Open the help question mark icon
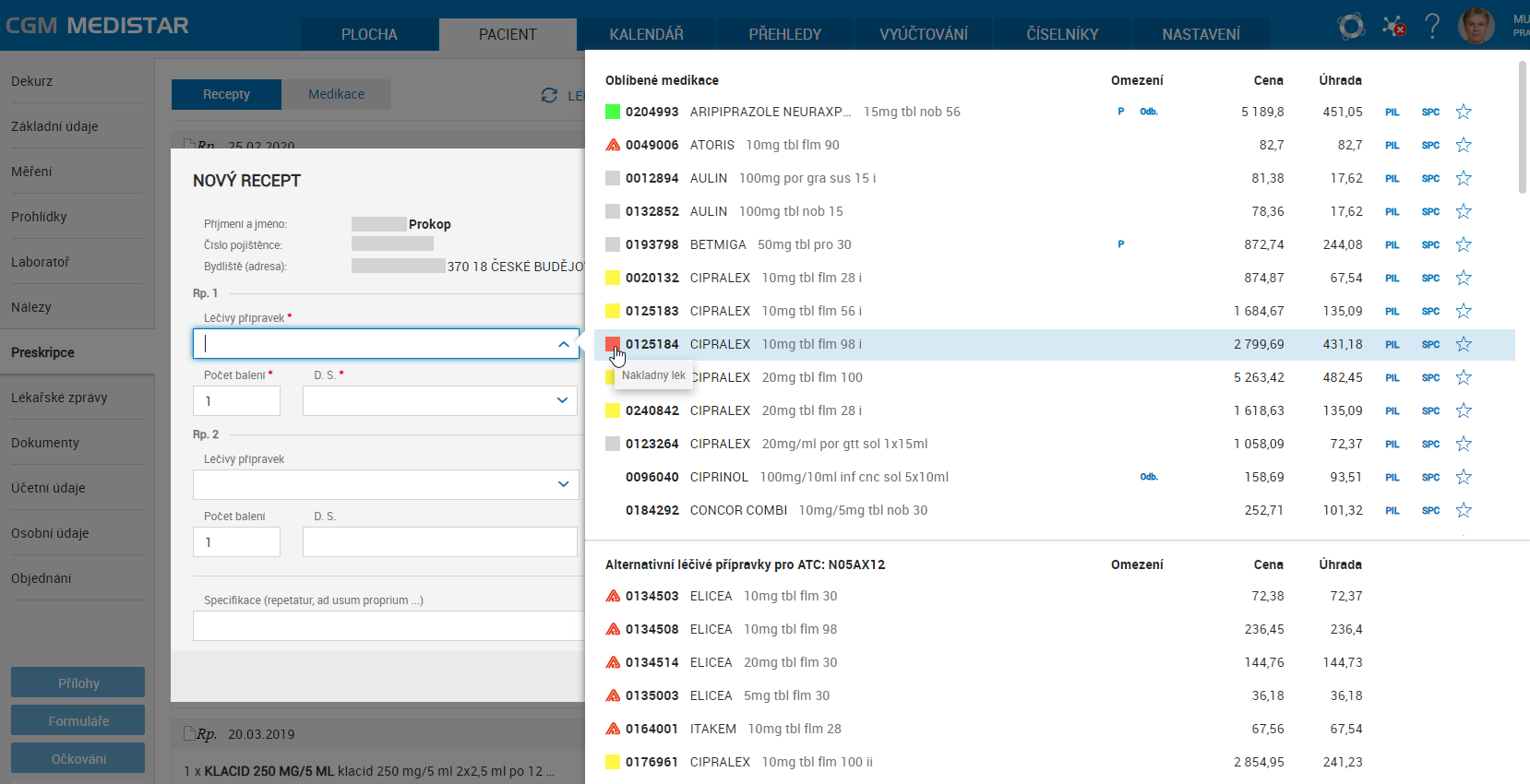The height and width of the screenshot is (784, 1530). click(1432, 26)
